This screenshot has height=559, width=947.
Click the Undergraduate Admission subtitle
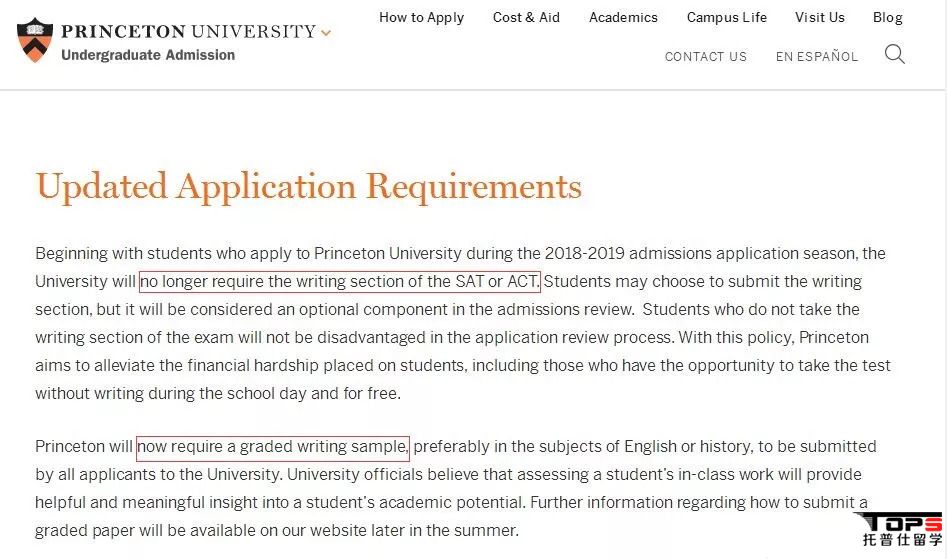(x=148, y=55)
